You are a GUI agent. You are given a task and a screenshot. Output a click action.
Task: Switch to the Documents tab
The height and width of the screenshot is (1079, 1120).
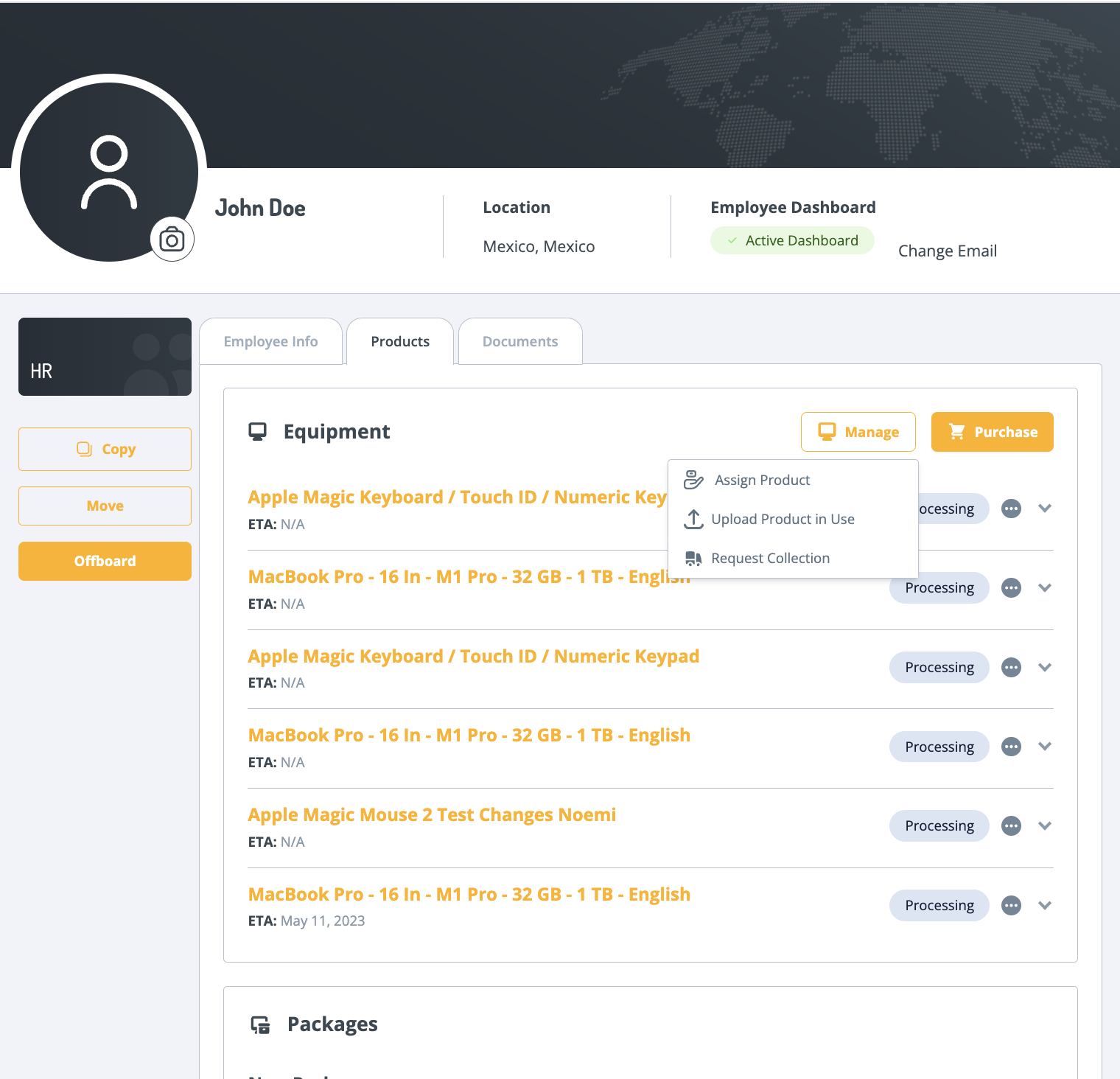519,342
